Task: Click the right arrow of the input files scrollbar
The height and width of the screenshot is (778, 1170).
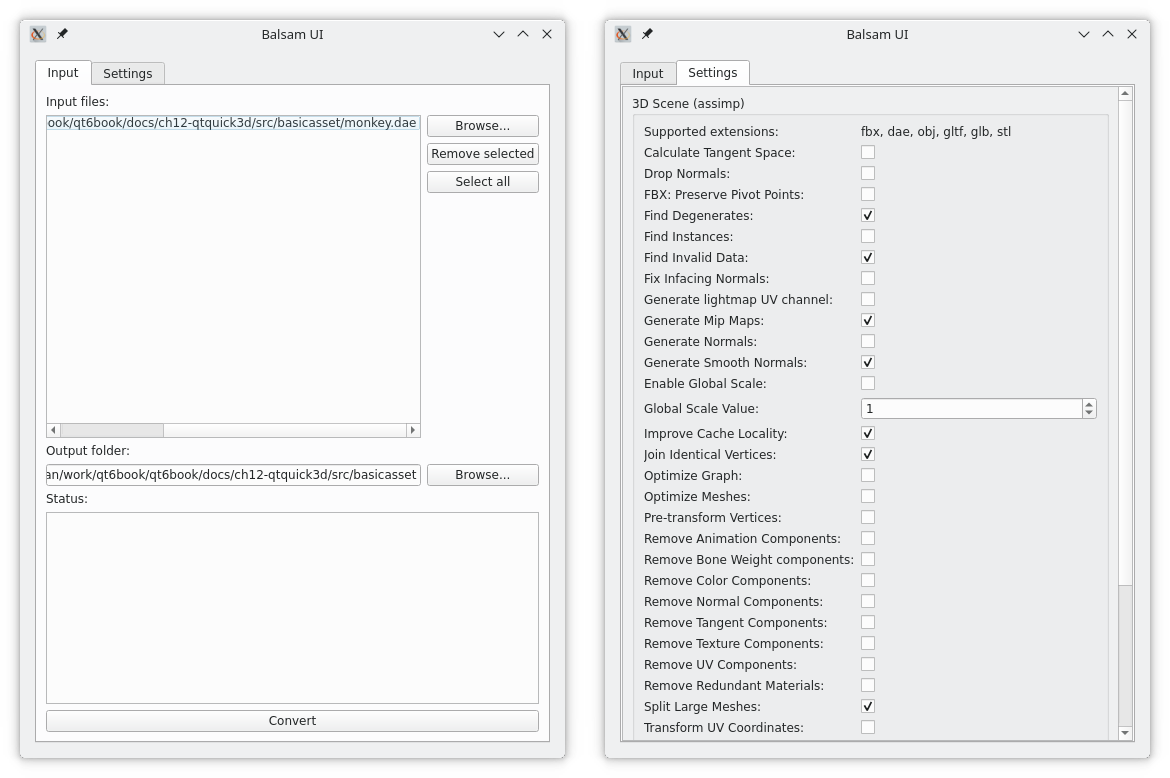Action: point(412,429)
